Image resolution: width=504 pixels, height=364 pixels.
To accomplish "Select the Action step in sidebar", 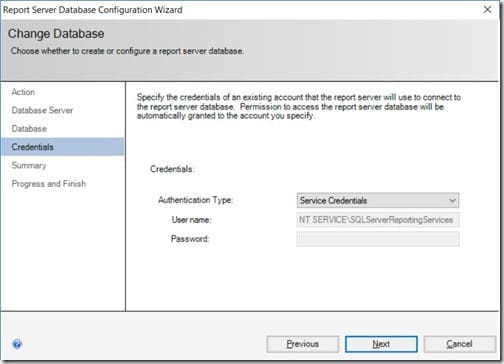I will [23, 92].
